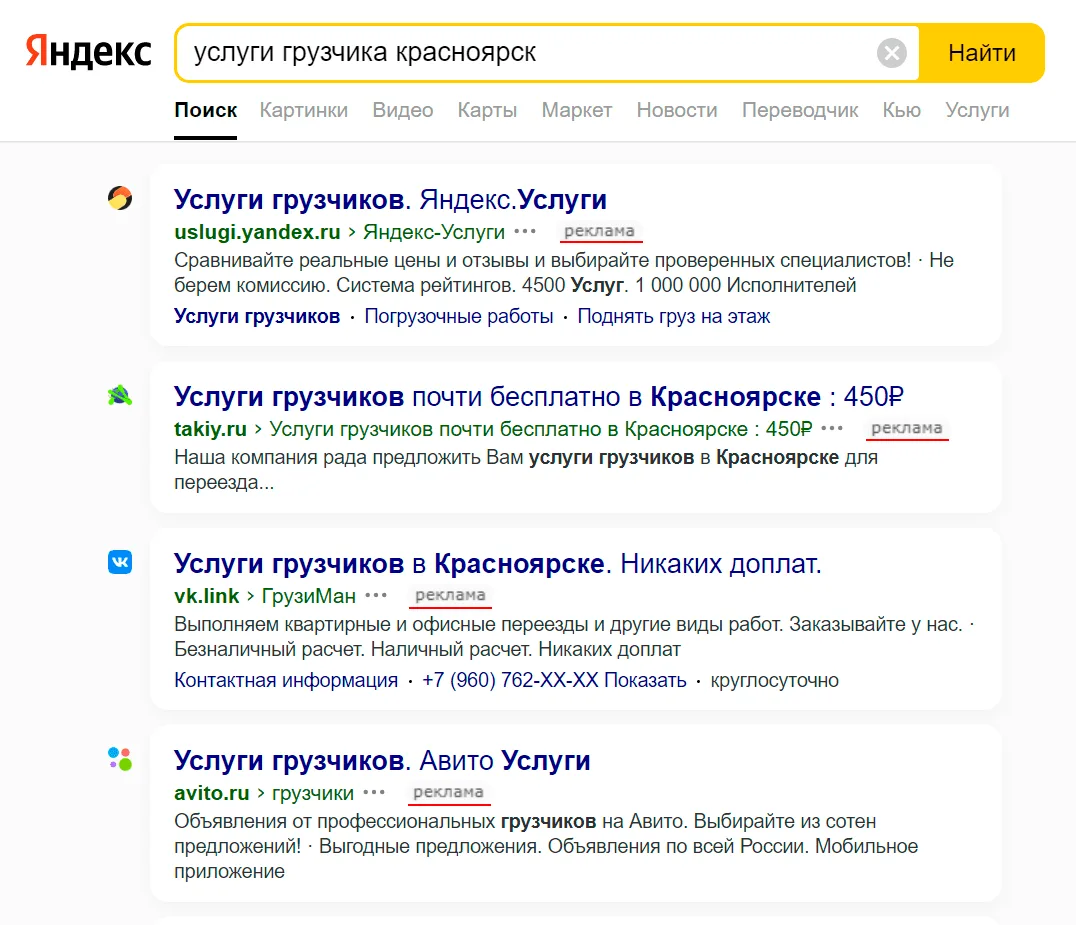
Task: Open 'Услуги грузчиков почти бесплатно' result title
Action: (539, 397)
